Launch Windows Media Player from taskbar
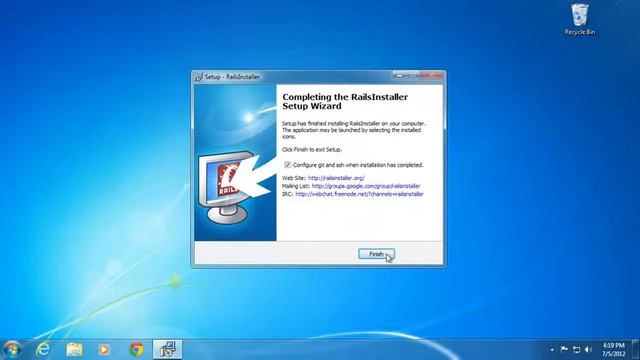Image resolution: width=640 pixels, height=360 pixels. (104, 350)
